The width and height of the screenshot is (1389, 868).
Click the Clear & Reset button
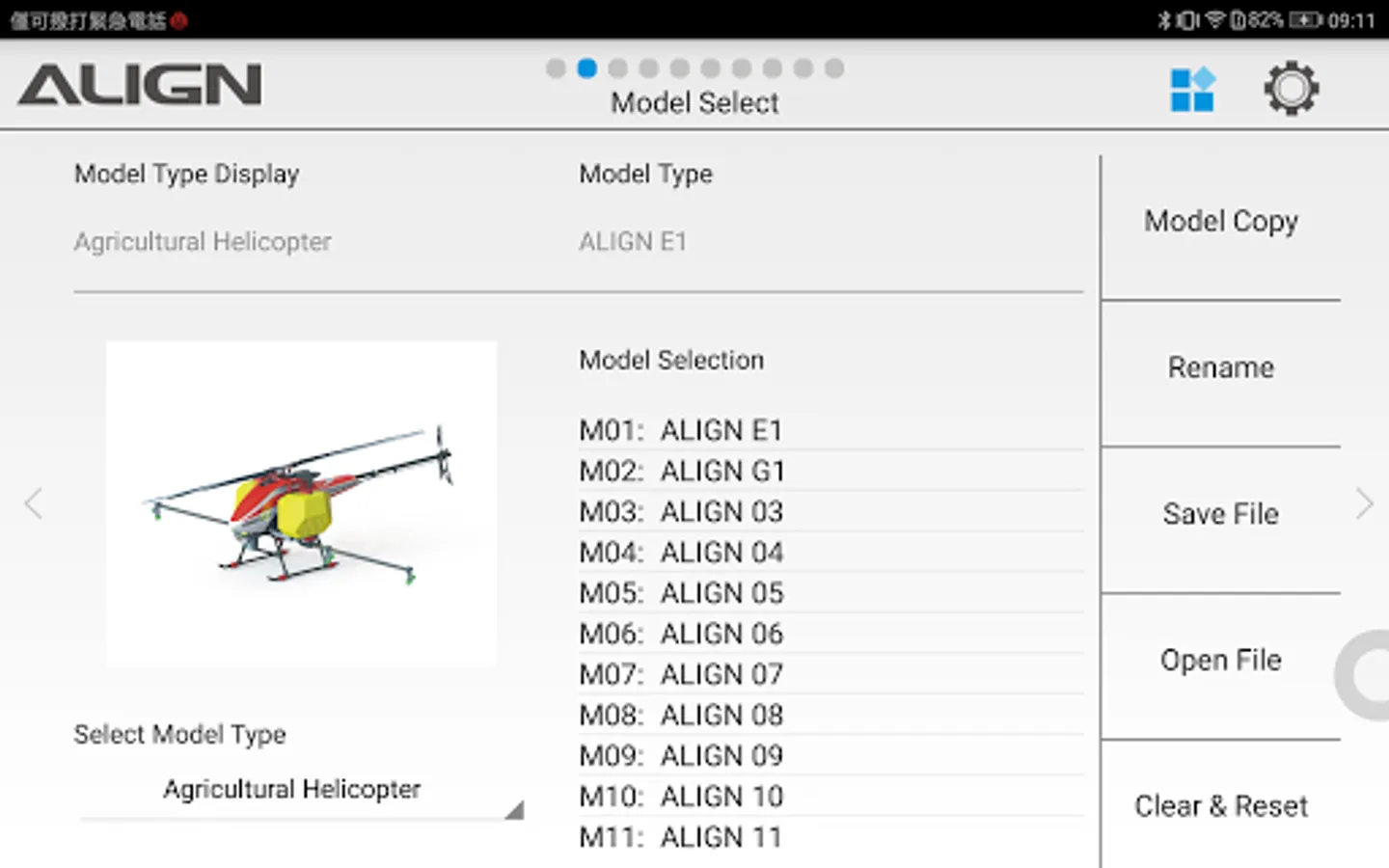(1221, 806)
